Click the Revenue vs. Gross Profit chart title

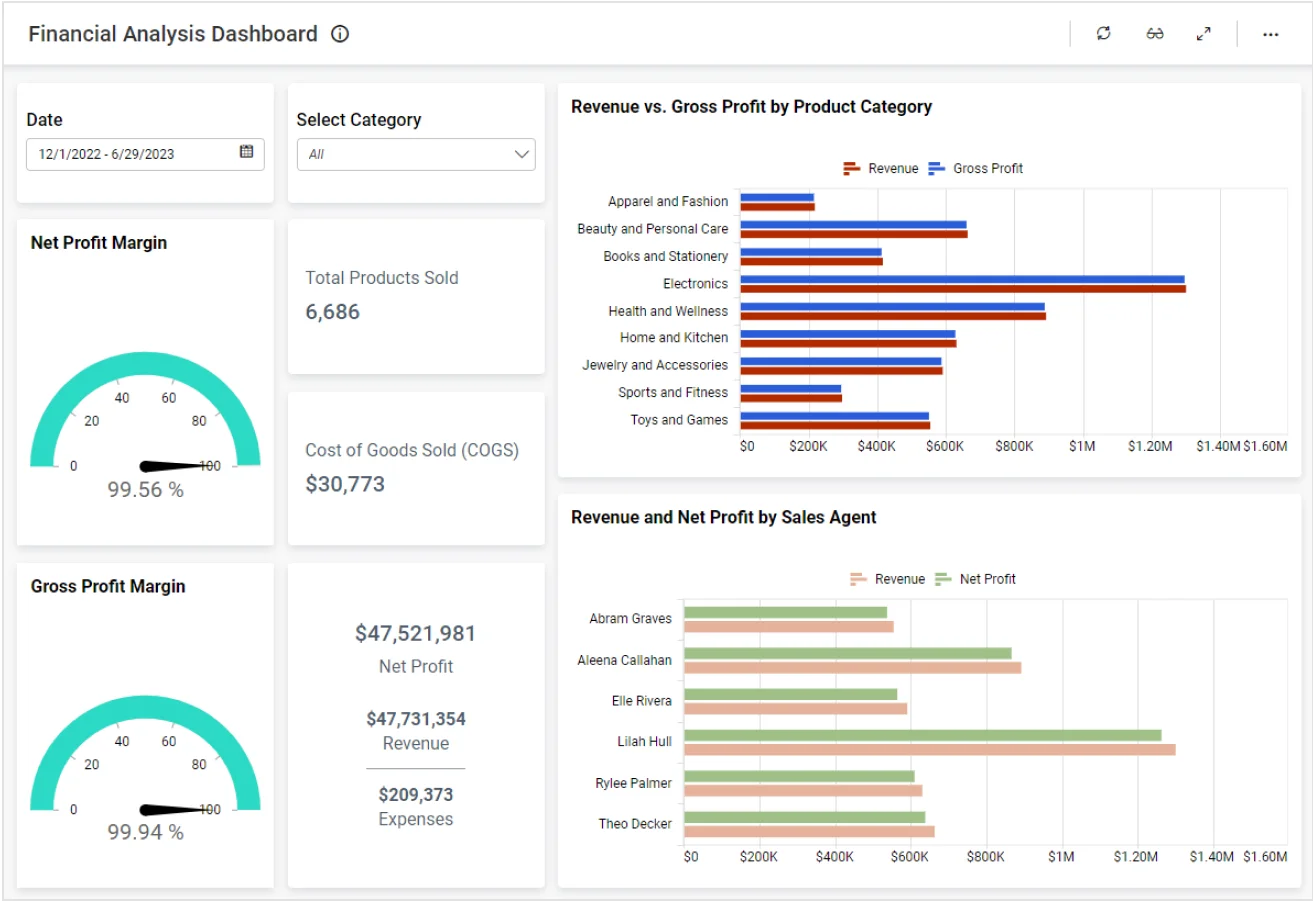pyautogui.click(x=751, y=107)
